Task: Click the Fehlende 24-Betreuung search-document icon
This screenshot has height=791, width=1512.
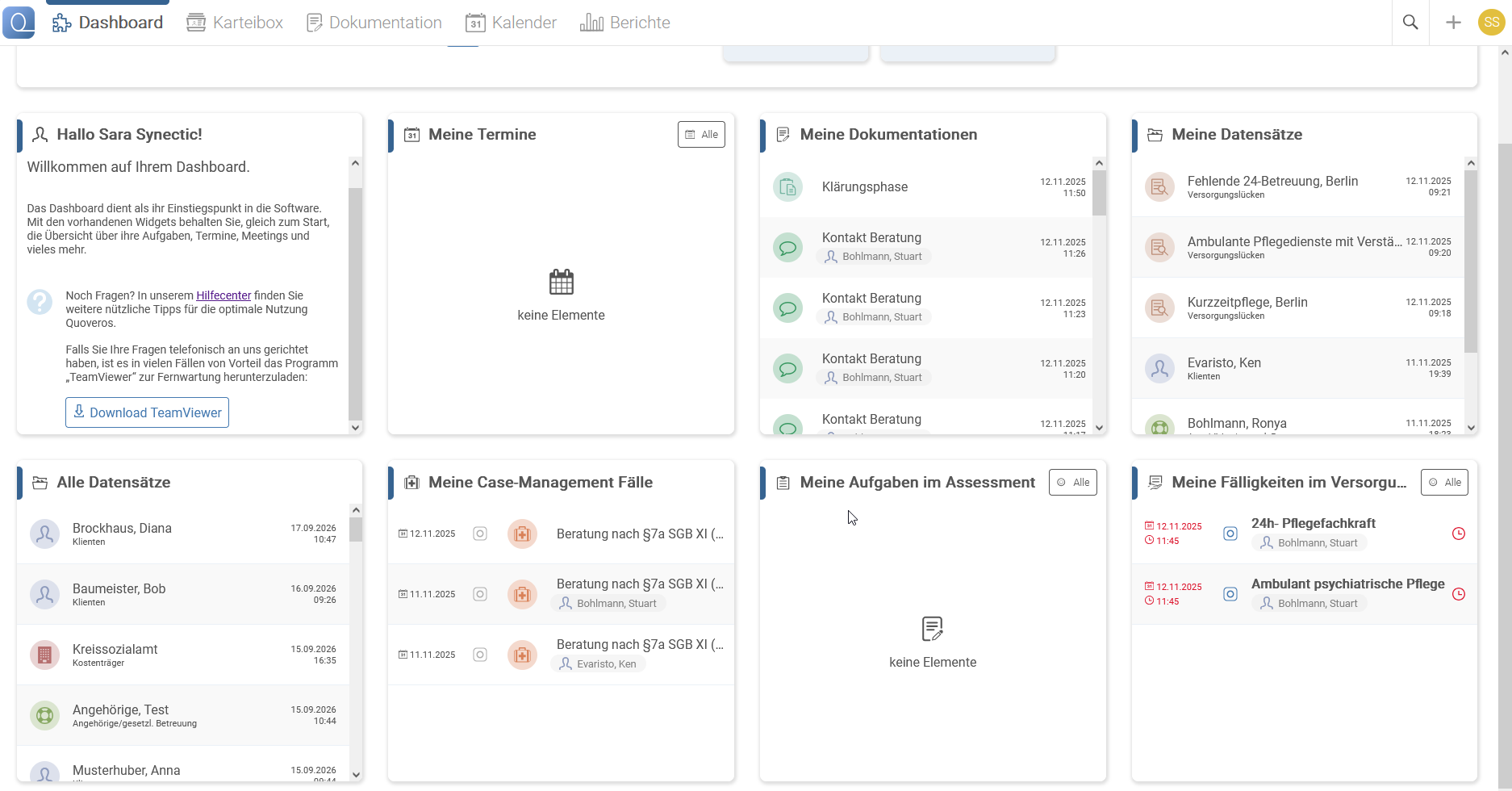Action: pos(1159,187)
